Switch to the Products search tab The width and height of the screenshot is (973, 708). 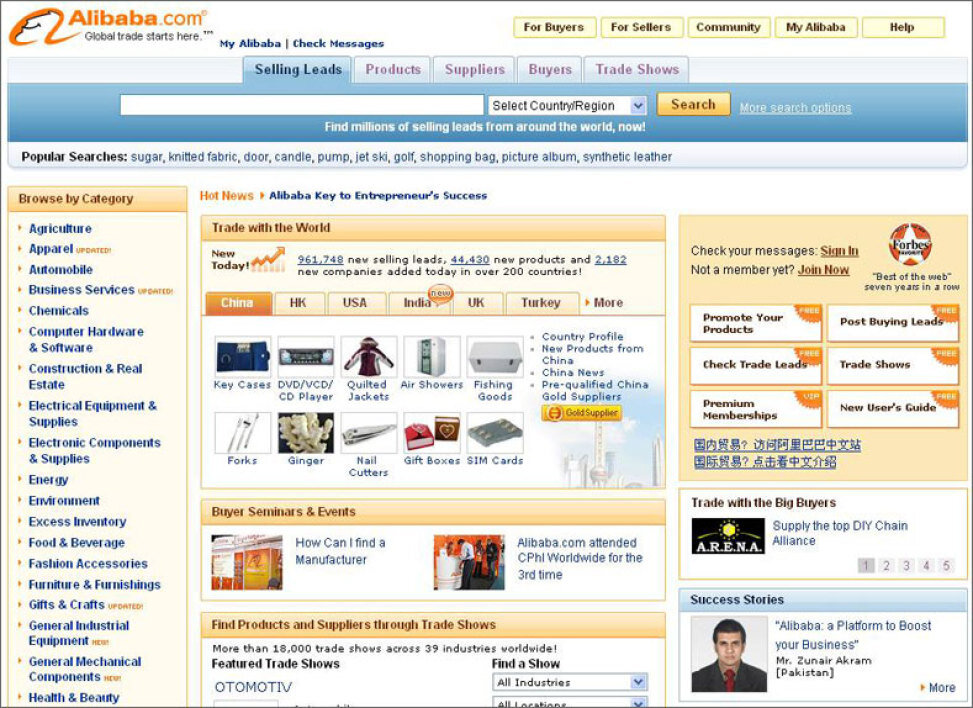393,69
